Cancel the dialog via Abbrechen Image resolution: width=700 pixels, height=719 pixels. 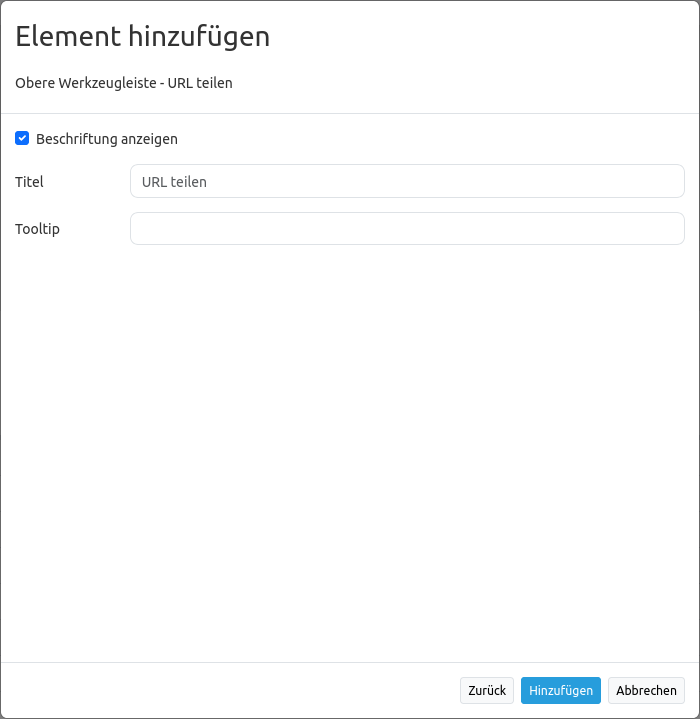646,690
